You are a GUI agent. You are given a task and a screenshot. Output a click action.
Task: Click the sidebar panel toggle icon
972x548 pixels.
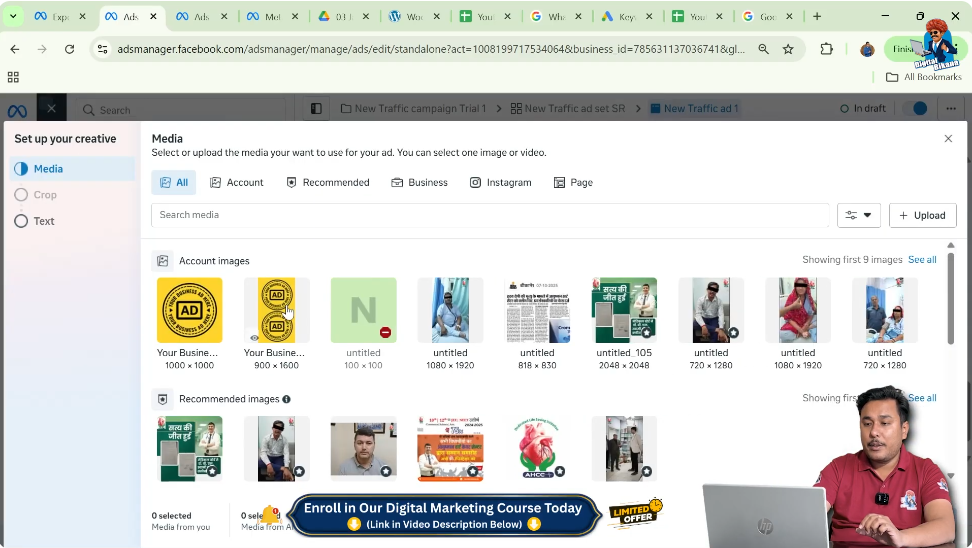[x=316, y=109]
